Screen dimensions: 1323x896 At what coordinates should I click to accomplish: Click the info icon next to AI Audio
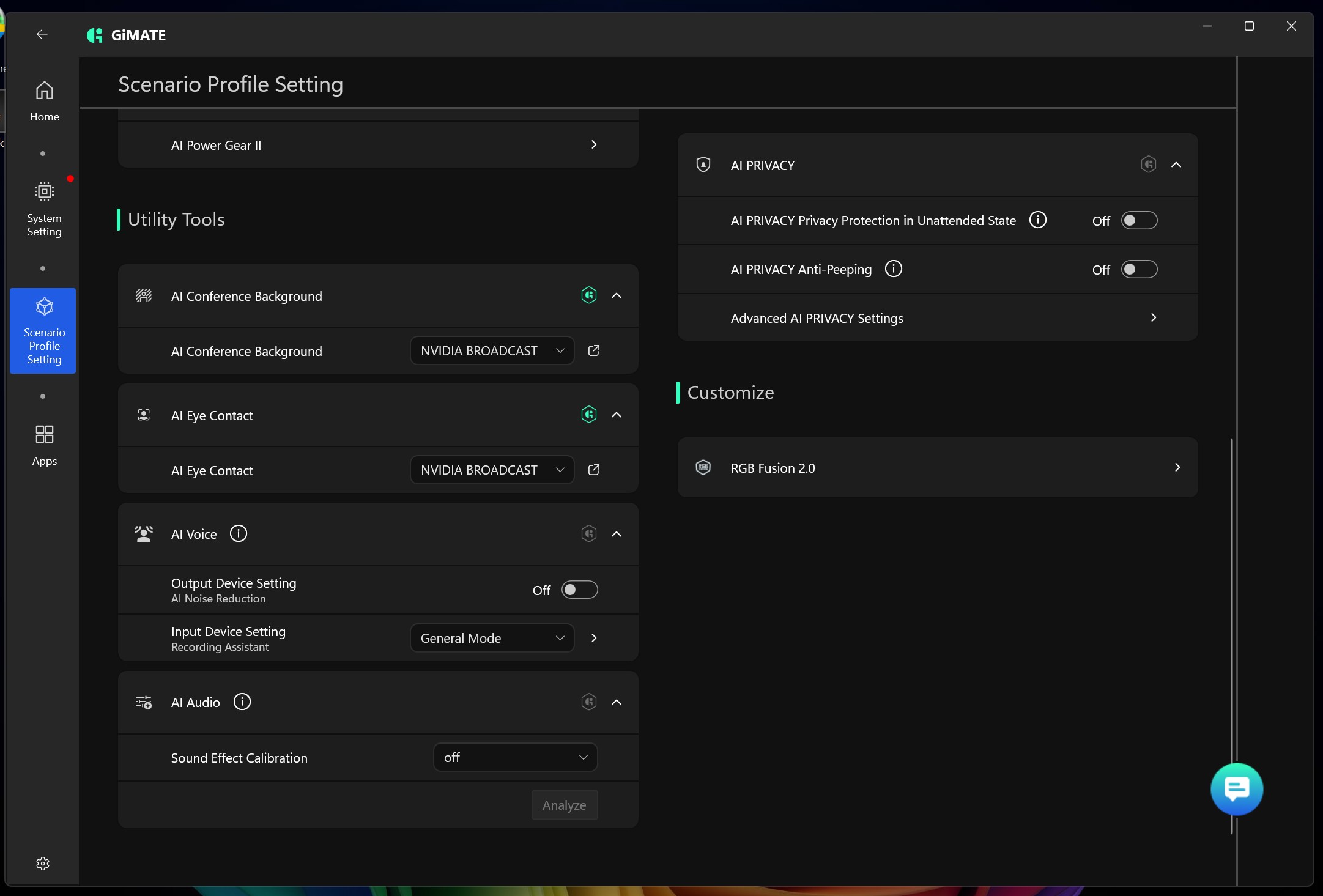tap(242, 702)
